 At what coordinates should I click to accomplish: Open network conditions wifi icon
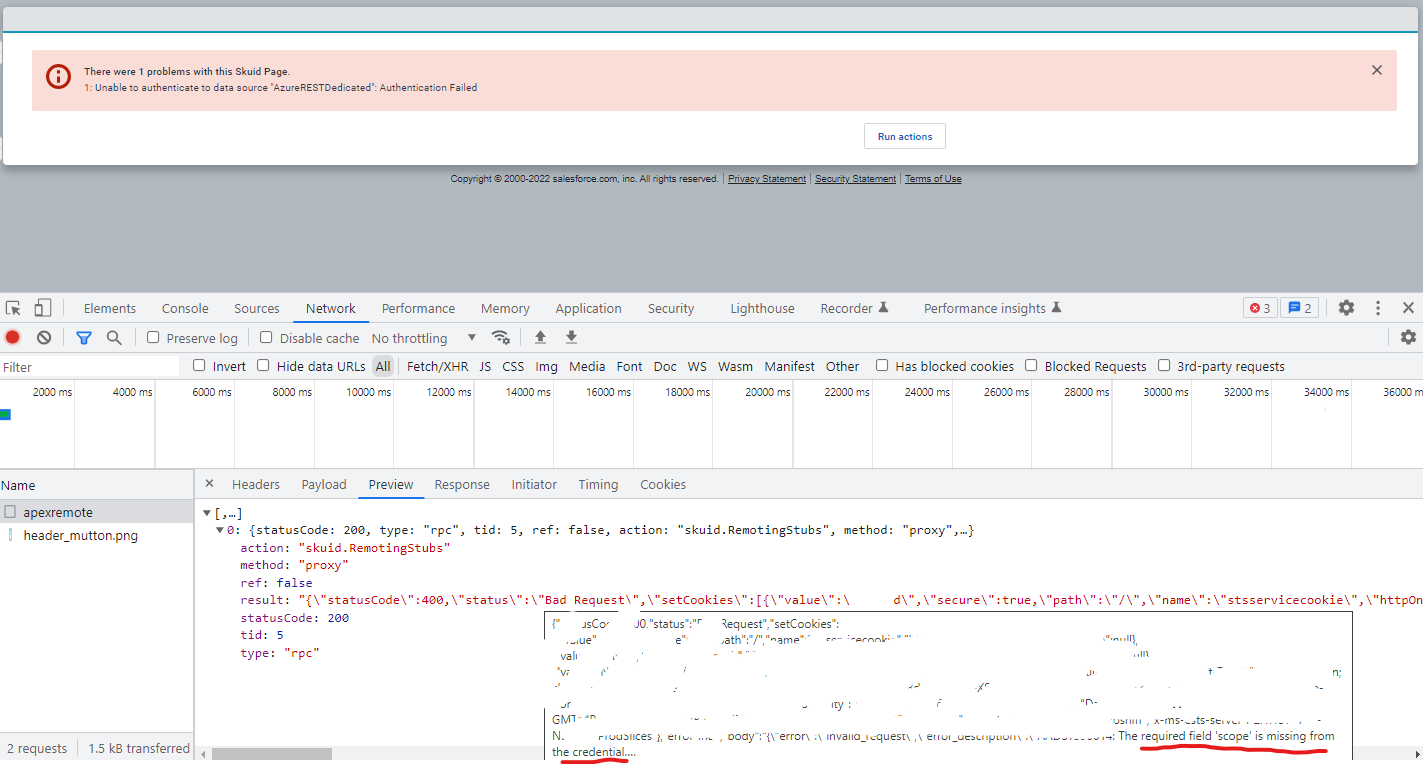click(x=501, y=338)
